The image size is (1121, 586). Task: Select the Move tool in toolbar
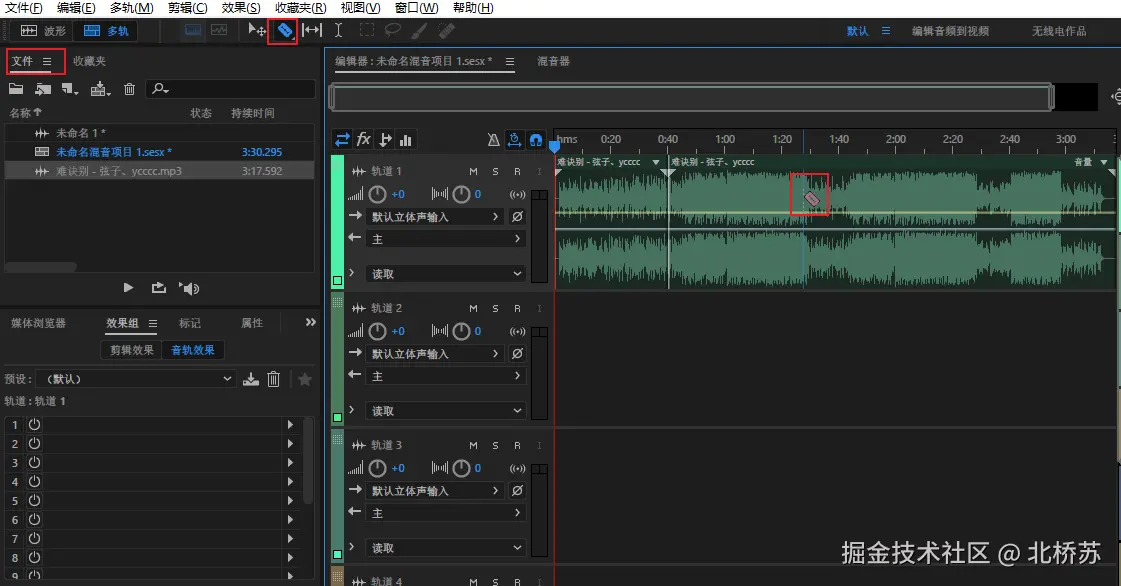[257, 30]
